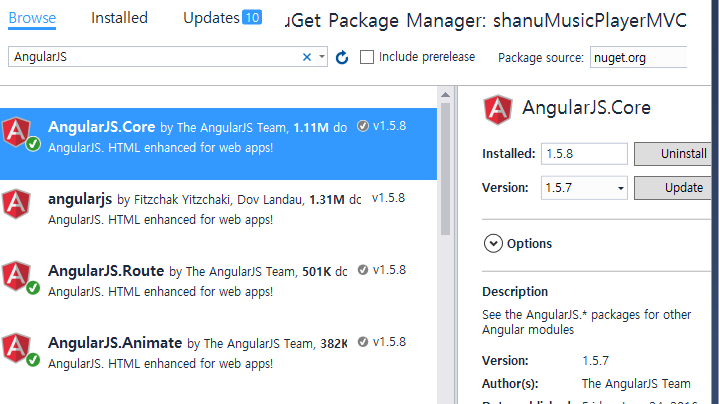
Task: Clear the AngularJS search text
Action: [307, 57]
